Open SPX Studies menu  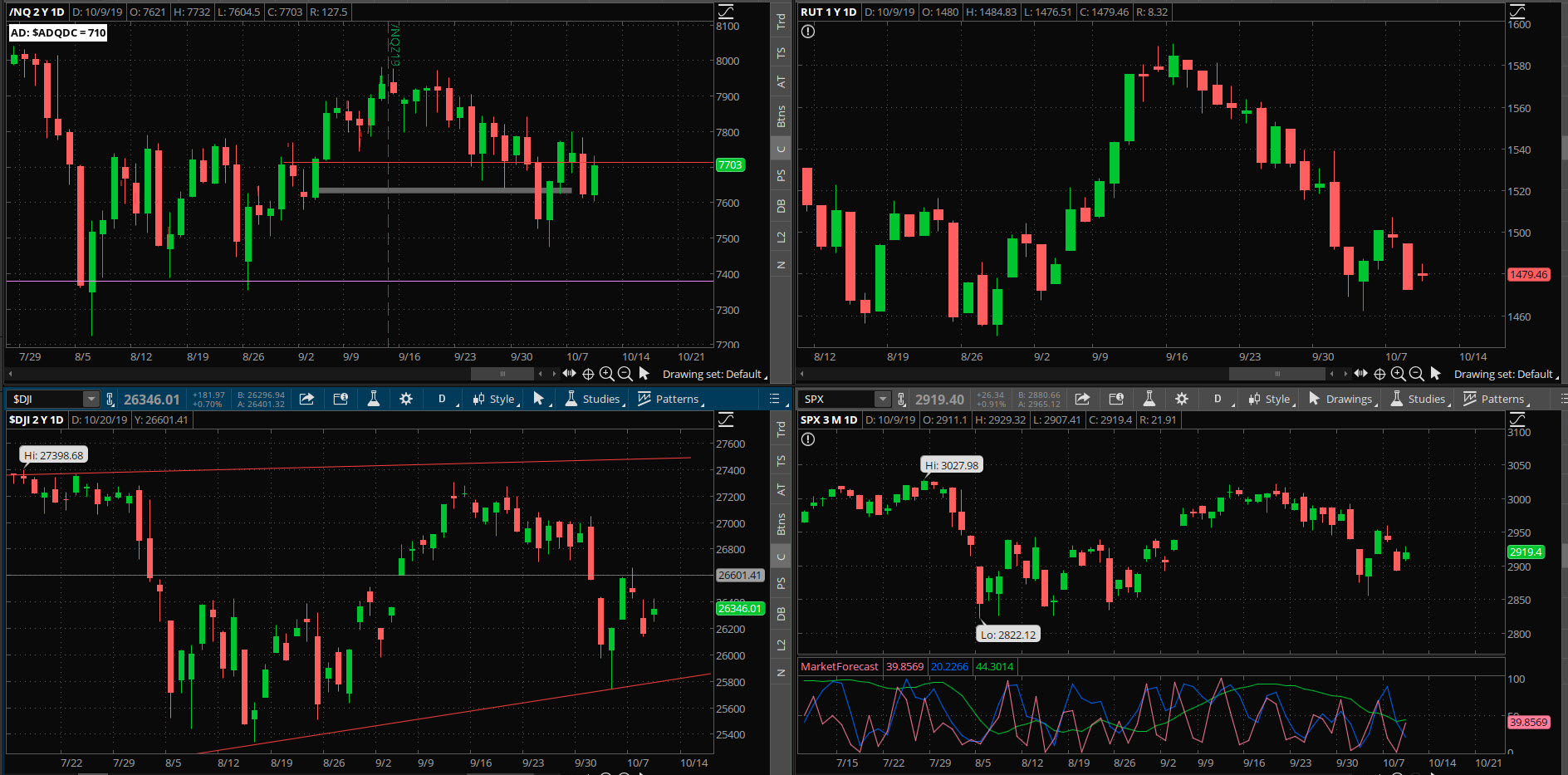pos(1419,399)
